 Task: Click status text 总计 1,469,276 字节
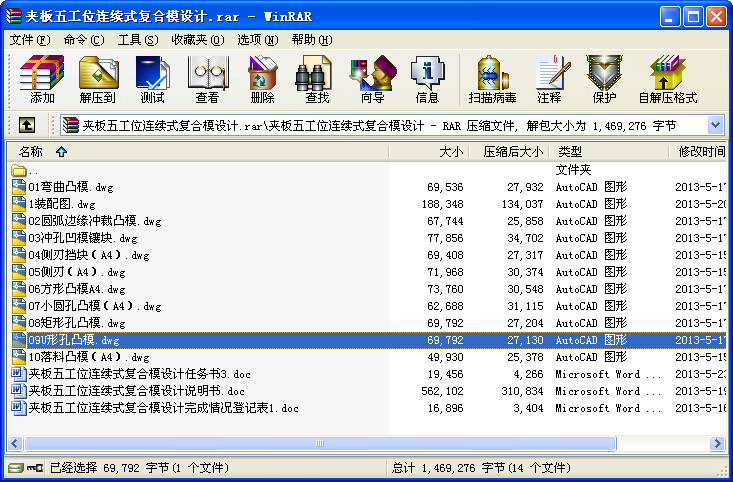[x=481, y=468]
